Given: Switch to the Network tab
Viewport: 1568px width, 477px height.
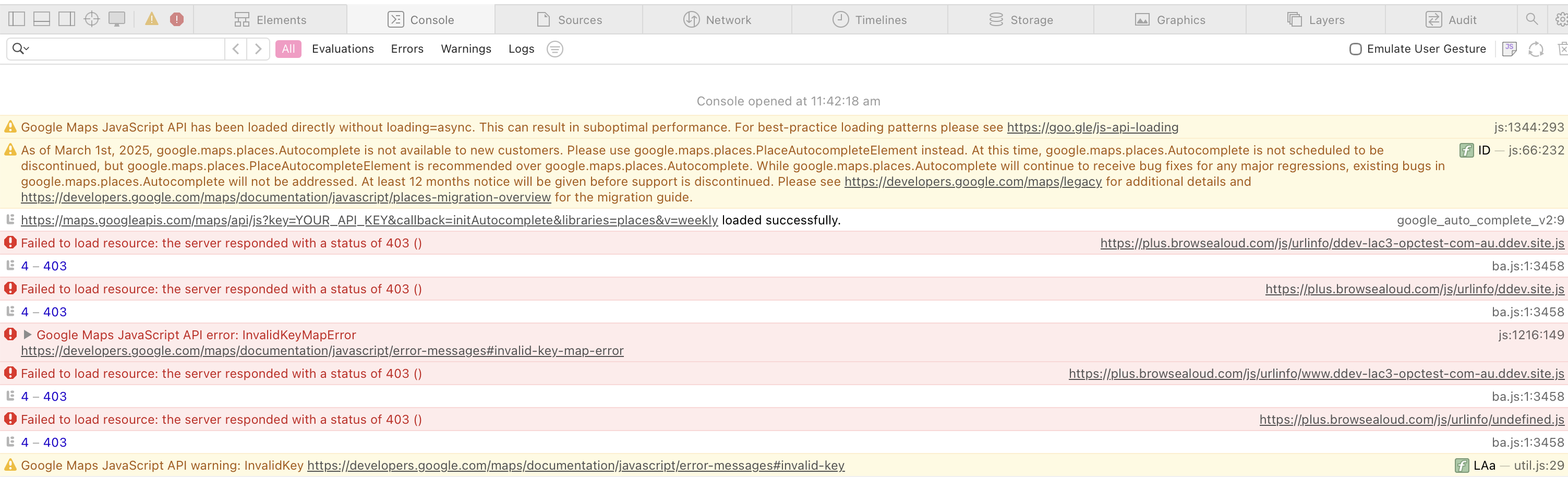Looking at the screenshot, I should [x=717, y=19].
